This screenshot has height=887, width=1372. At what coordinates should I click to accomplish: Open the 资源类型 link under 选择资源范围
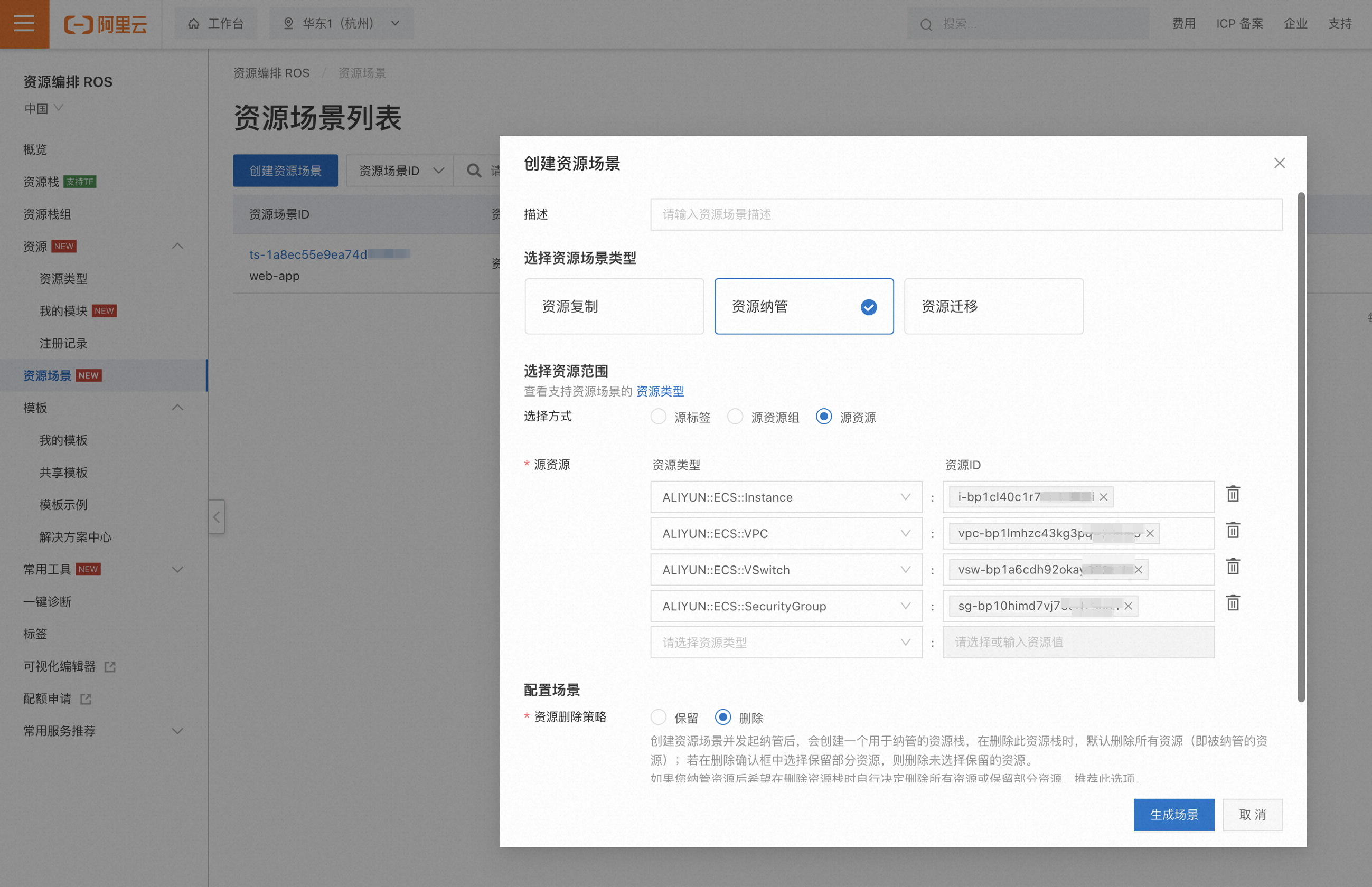[x=660, y=391]
